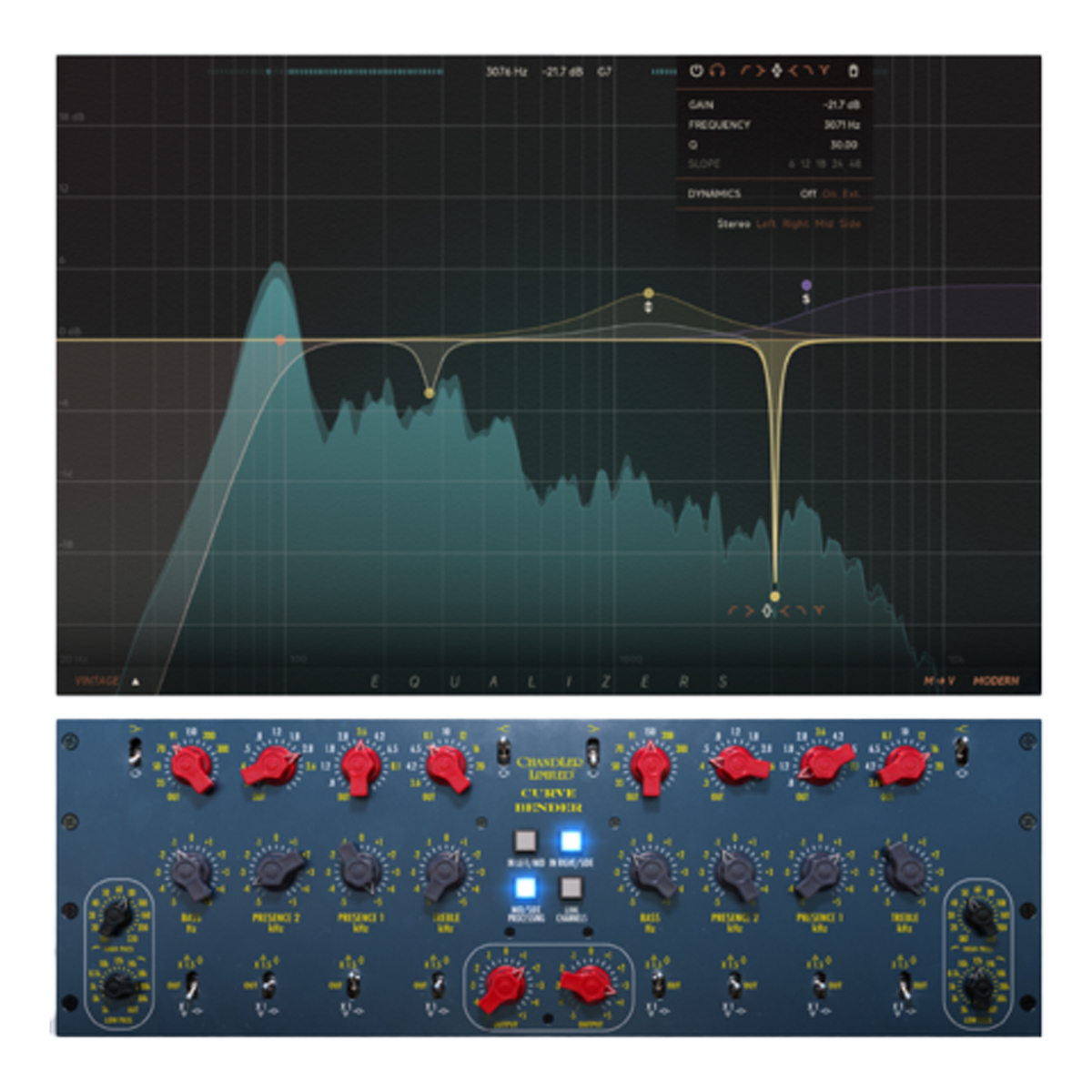Click left channel grey TREBLE gain knob
The image size is (1092, 1092).
pyautogui.click(x=446, y=872)
